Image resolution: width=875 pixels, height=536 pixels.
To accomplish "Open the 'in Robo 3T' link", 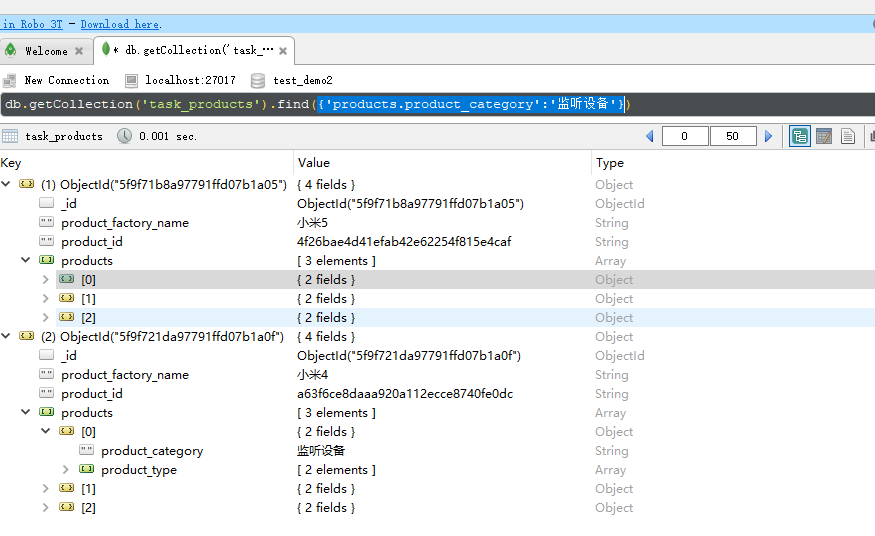I will point(32,25).
